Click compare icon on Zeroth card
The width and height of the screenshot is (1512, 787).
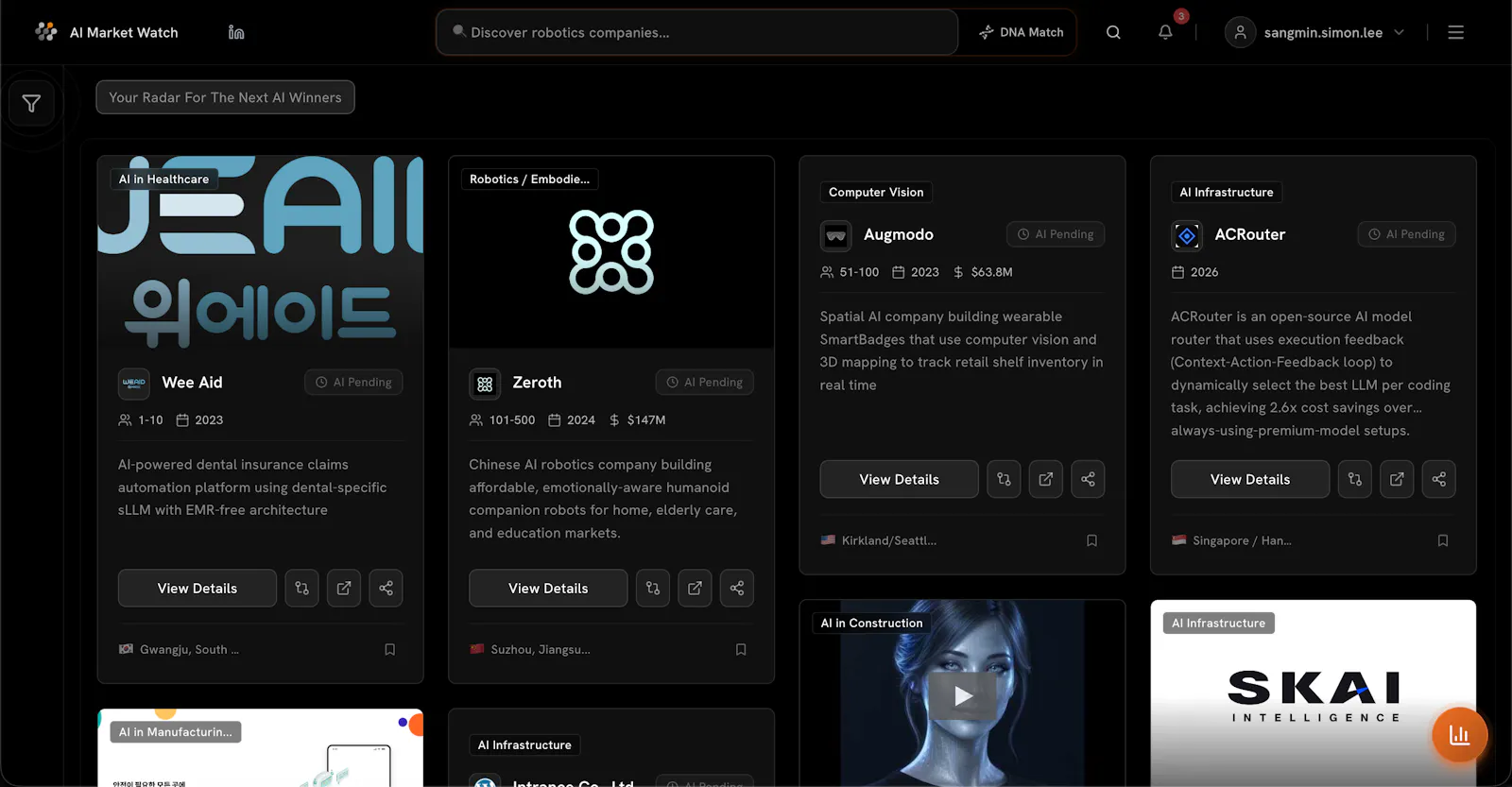[x=653, y=588]
